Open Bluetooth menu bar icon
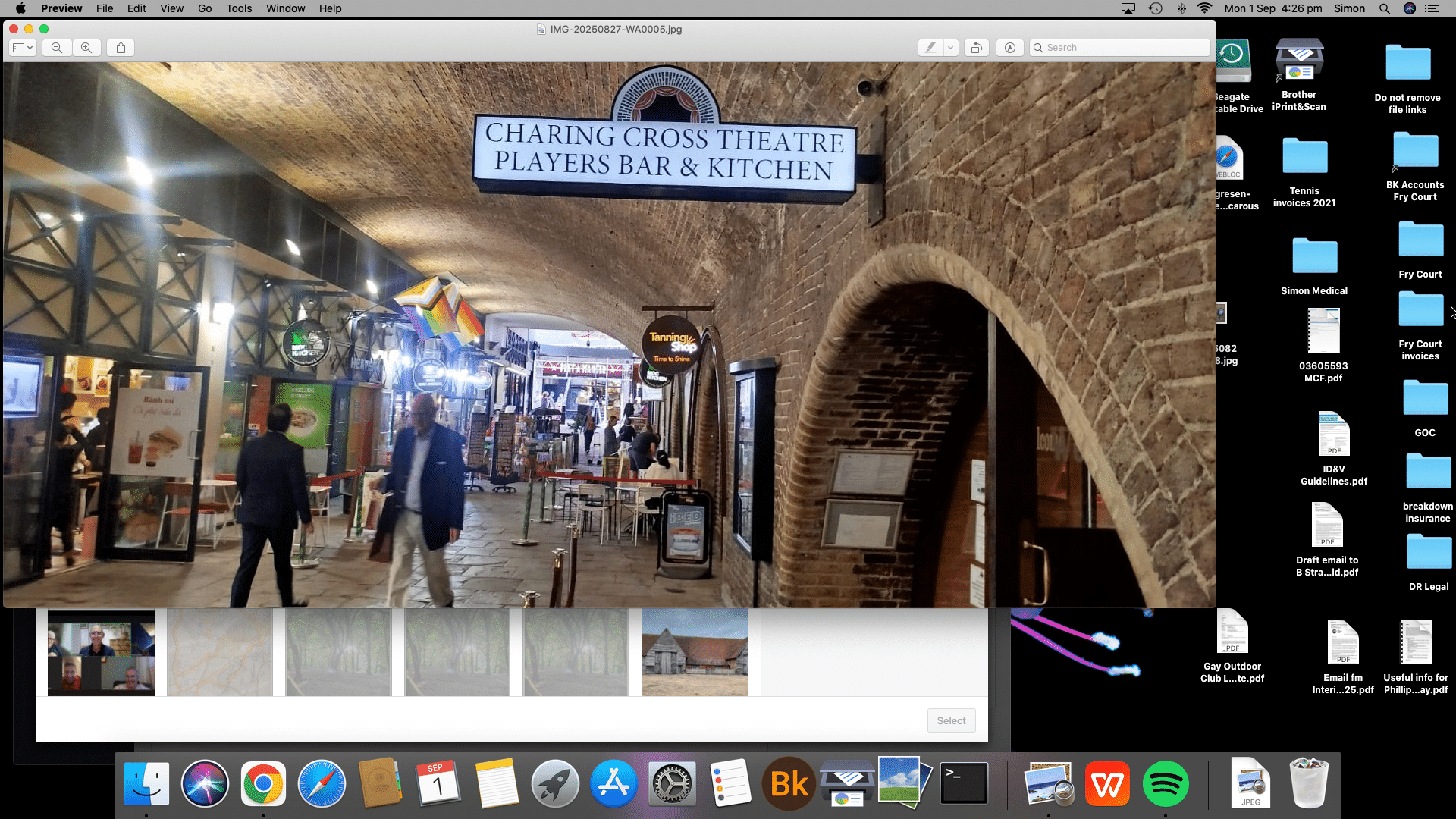Screen dimensions: 1456x819 [1181, 8]
